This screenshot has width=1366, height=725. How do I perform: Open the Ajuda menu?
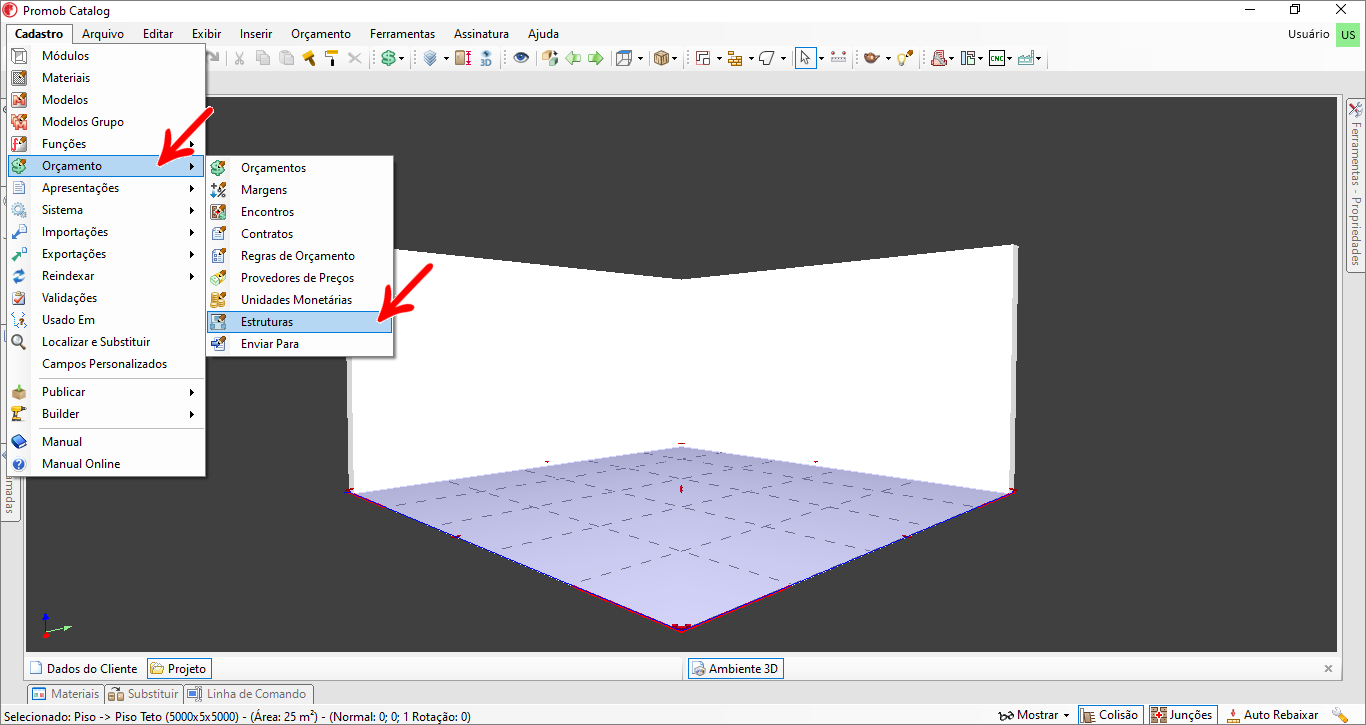pos(543,34)
